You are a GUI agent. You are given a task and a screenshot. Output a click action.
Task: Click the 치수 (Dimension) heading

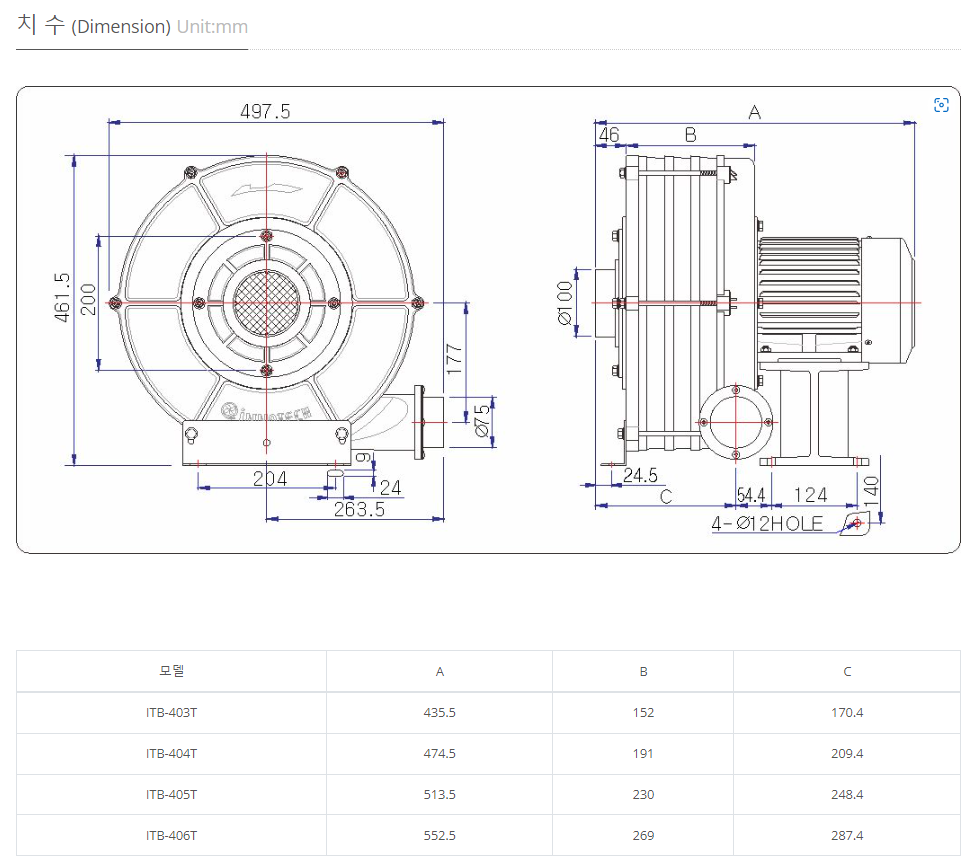pos(93,26)
